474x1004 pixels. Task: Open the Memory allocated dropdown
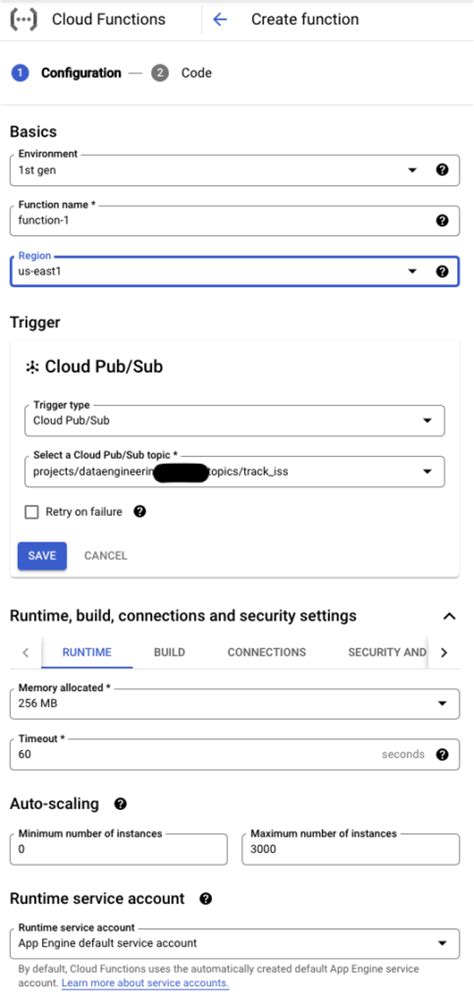coord(234,703)
